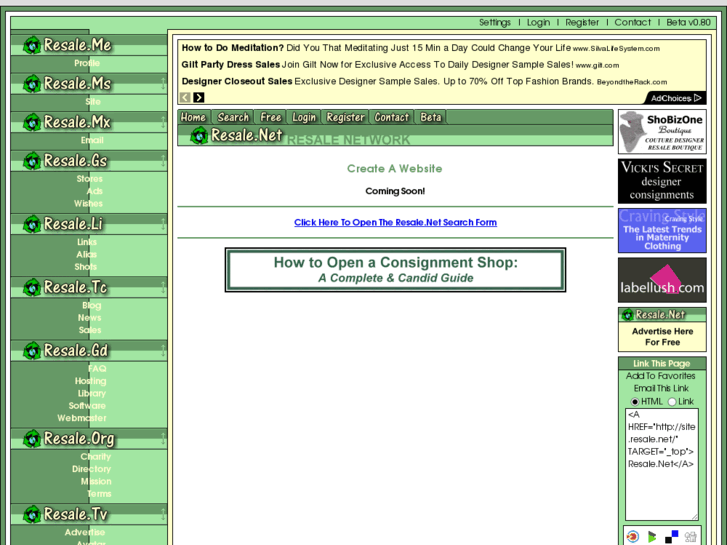Click the Vicki's Secret designer consignments ad
The width and height of the screenshot is (727, 545).
(x=662, y=181)
